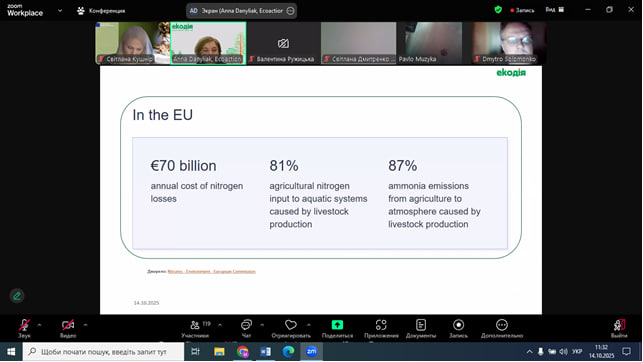
Task: Open the More (Дополнительно) options icon
Action: (x=502, y=325)
